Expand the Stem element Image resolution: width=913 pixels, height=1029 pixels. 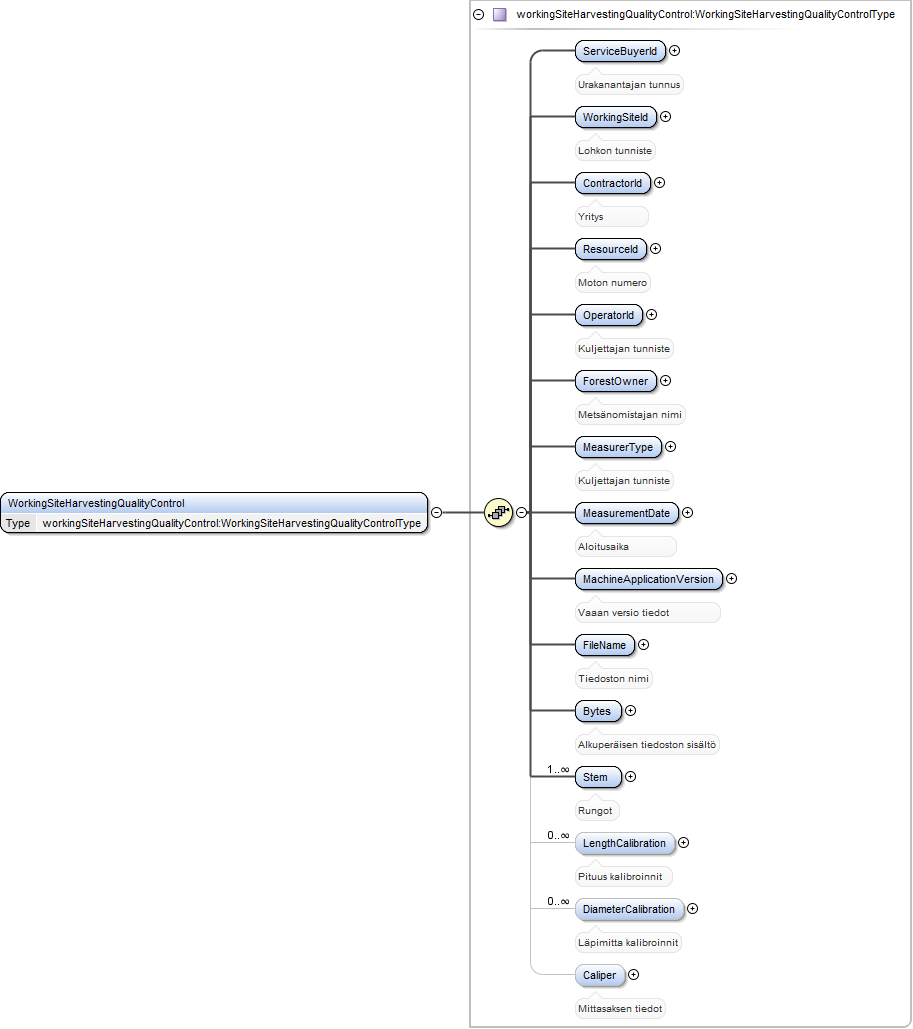630,776
